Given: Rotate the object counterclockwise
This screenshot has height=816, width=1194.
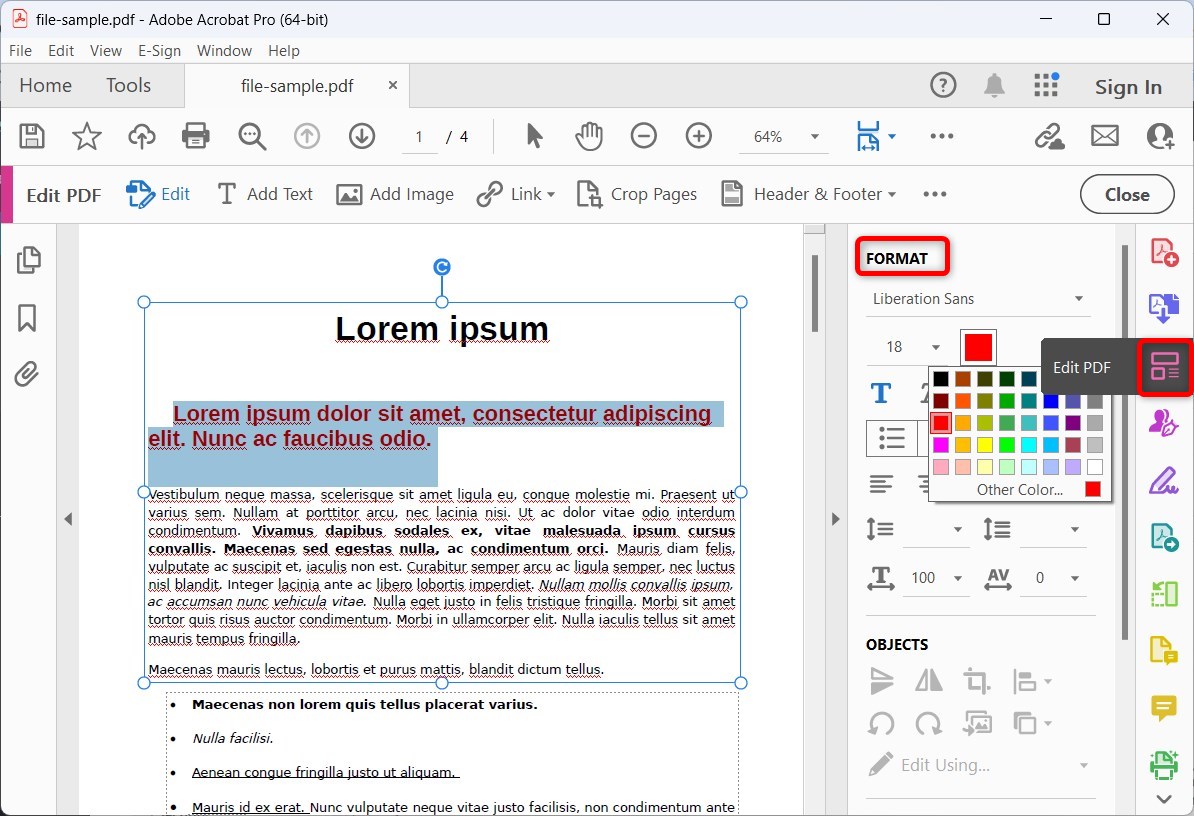Looking at the screenshot, I should 881,723.
